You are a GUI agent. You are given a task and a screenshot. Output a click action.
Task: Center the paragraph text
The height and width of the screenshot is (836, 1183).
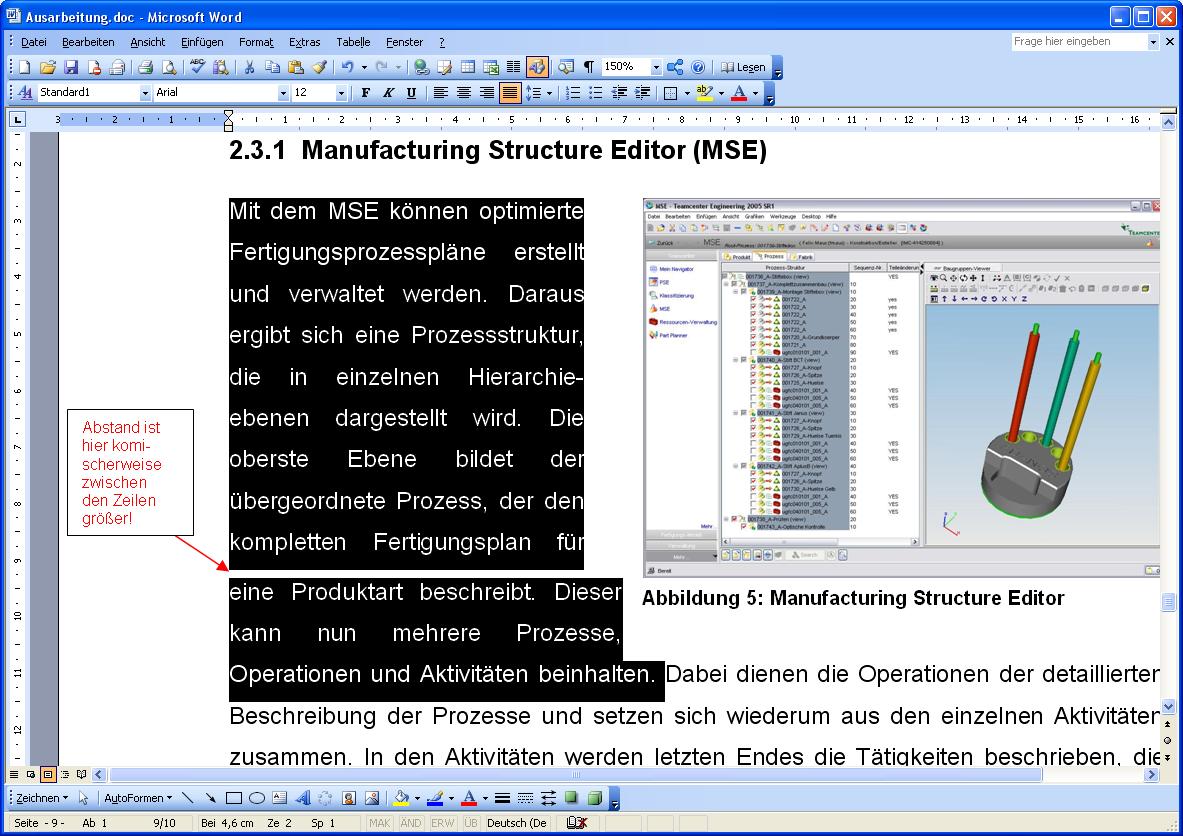point(464,93)
